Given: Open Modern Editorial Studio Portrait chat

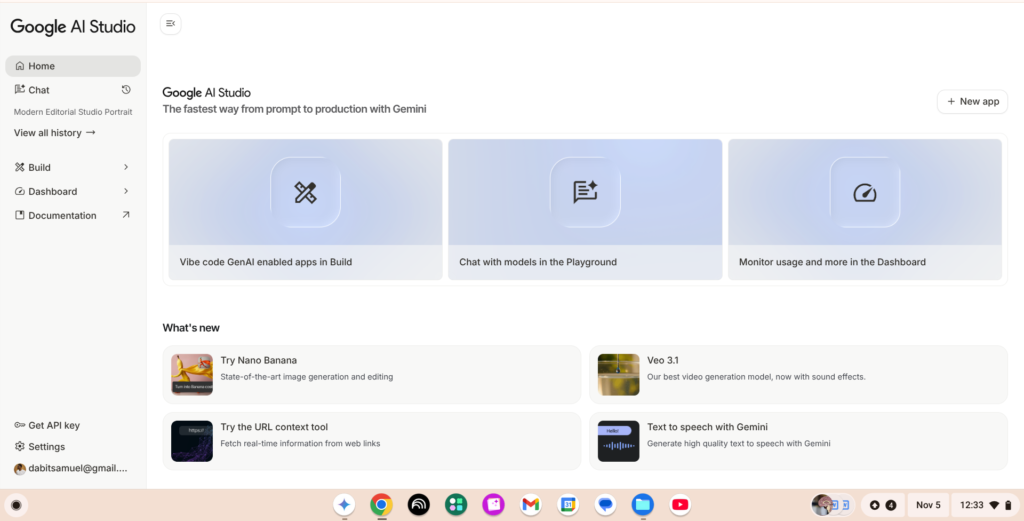Looking at the screenshot, I should (70, 112).
